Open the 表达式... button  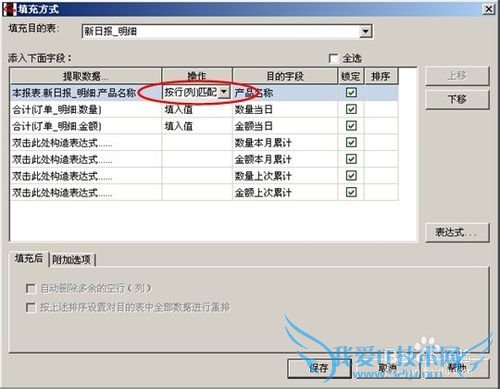coord(457,232)
